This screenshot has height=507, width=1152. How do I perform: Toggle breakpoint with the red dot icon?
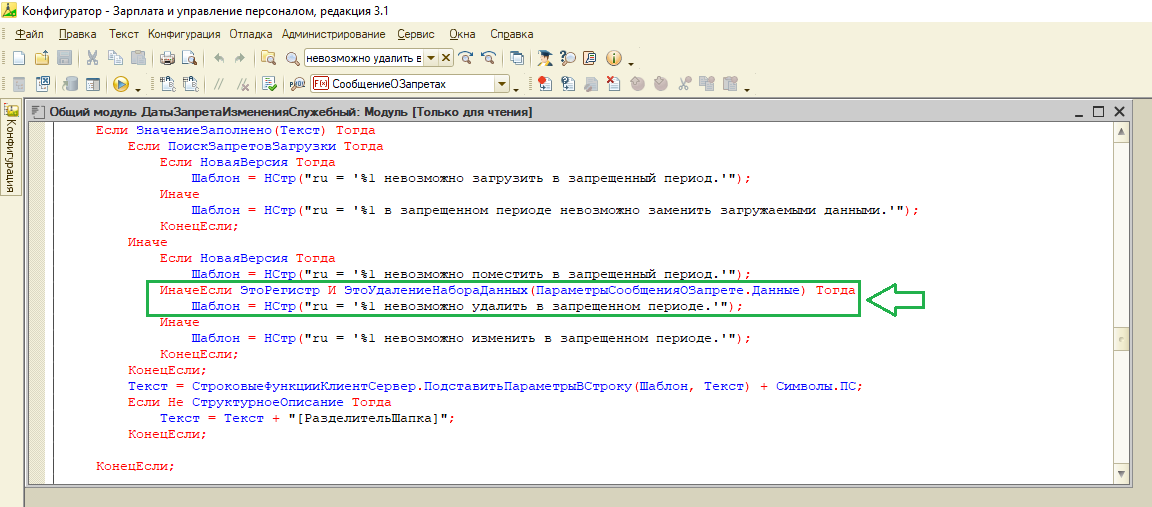click(x=544, y=84)
